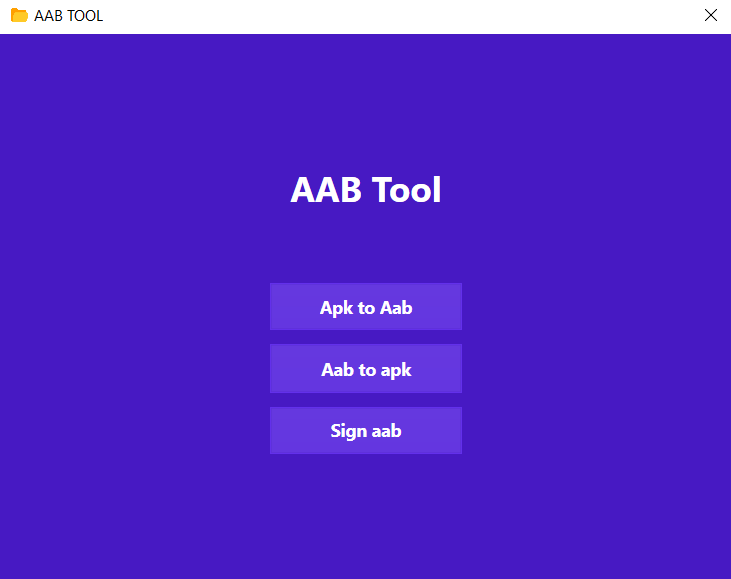Image resolution: width=731 pixels, height=579 pixels.
Task: Click the AAB Tool heading text
Action: (x=366, y=190)
